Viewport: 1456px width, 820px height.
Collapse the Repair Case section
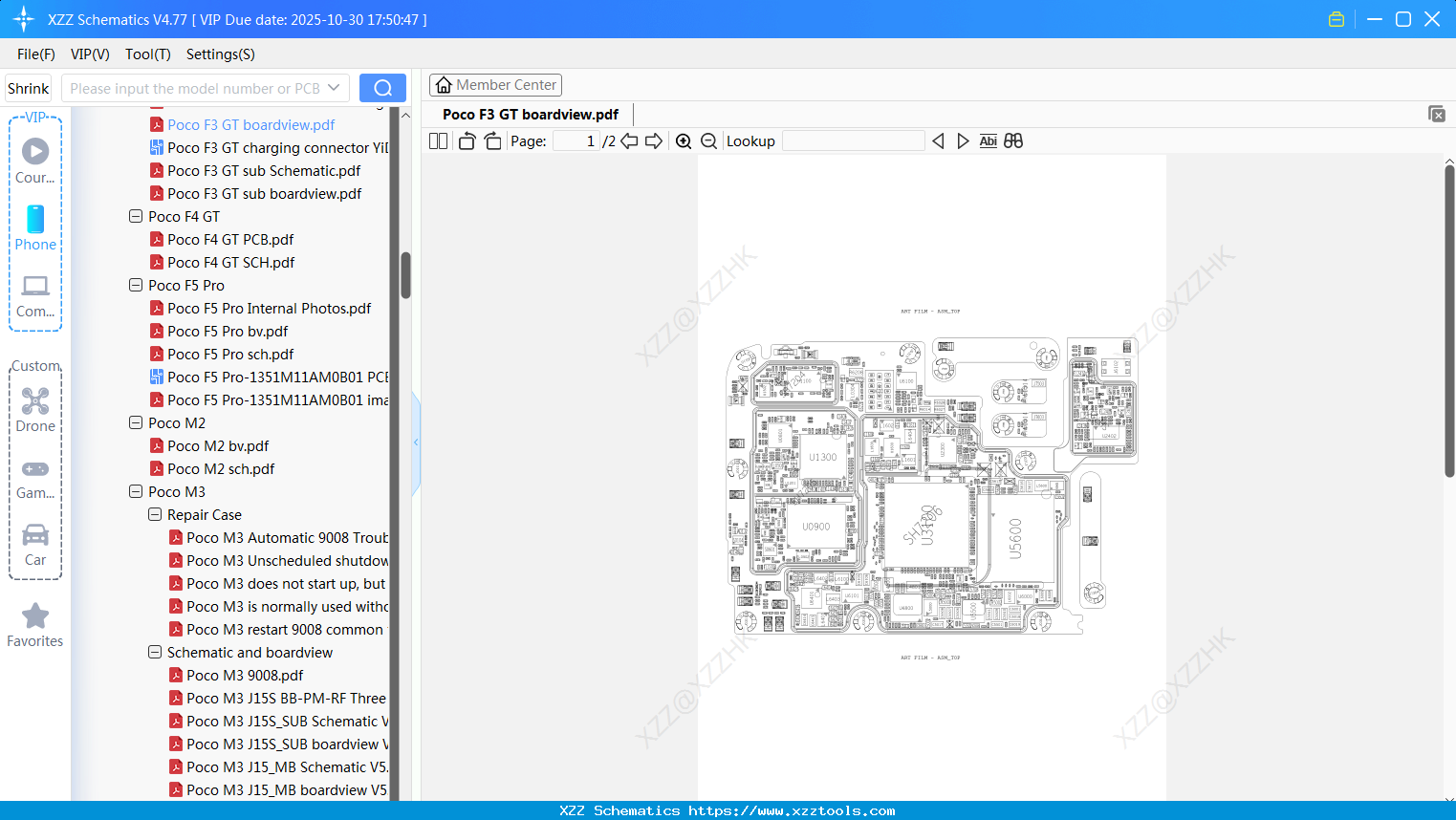[154, 514]
